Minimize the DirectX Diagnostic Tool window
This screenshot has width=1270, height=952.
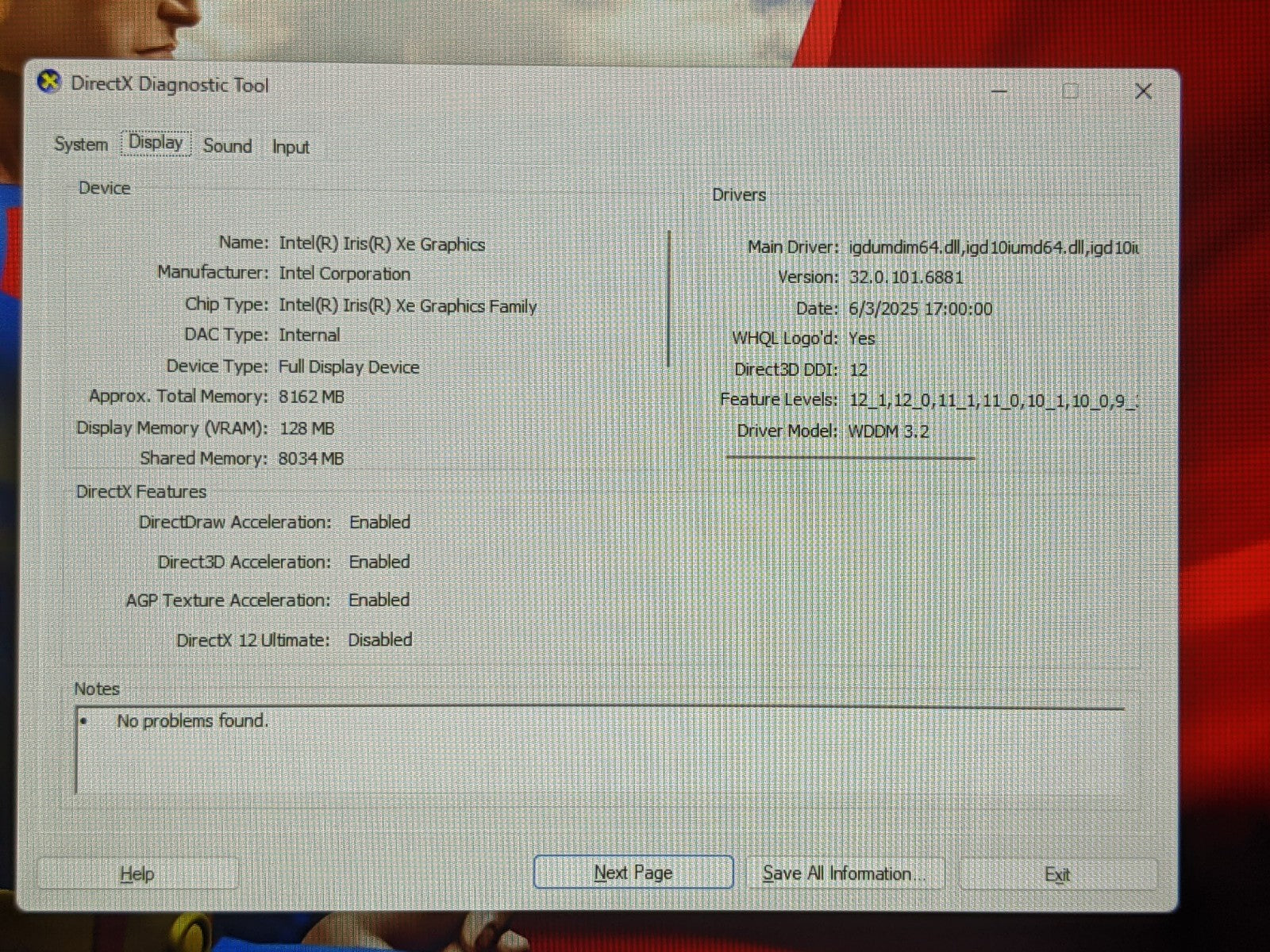click(999, 91)
